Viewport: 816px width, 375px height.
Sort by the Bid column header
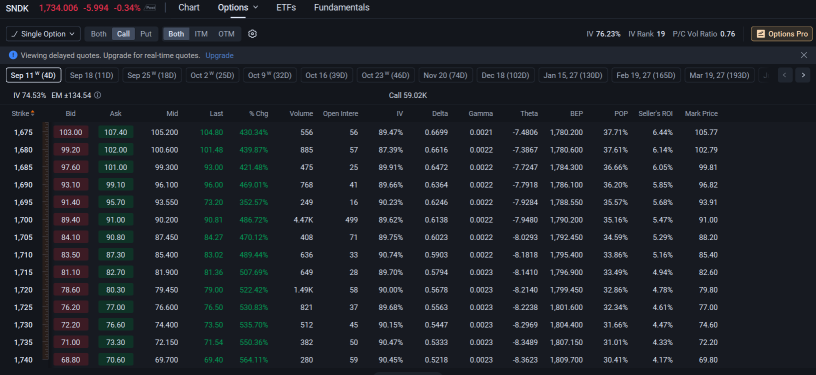[71, 113]
